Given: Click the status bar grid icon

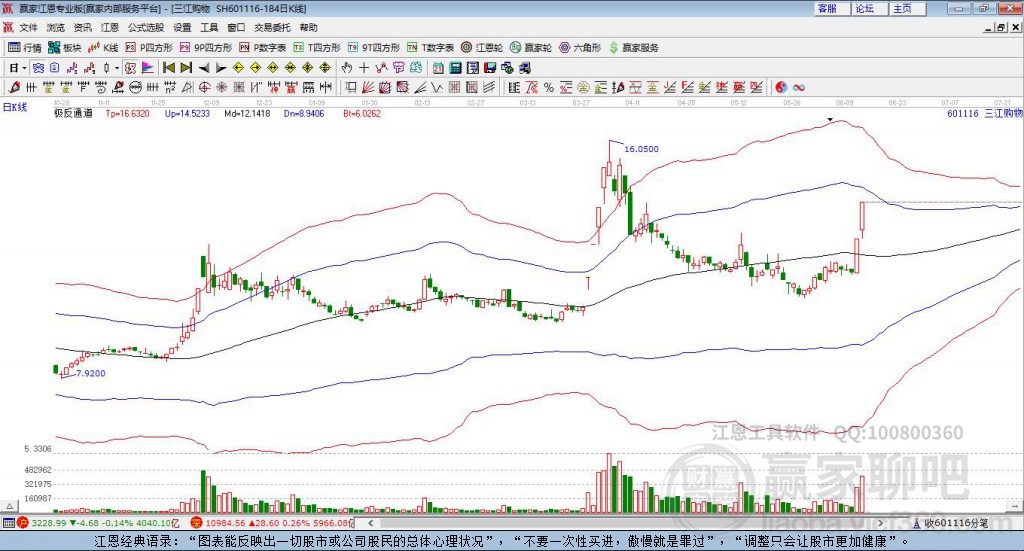Looking at the screenshot, I should (x=8, y=523).
